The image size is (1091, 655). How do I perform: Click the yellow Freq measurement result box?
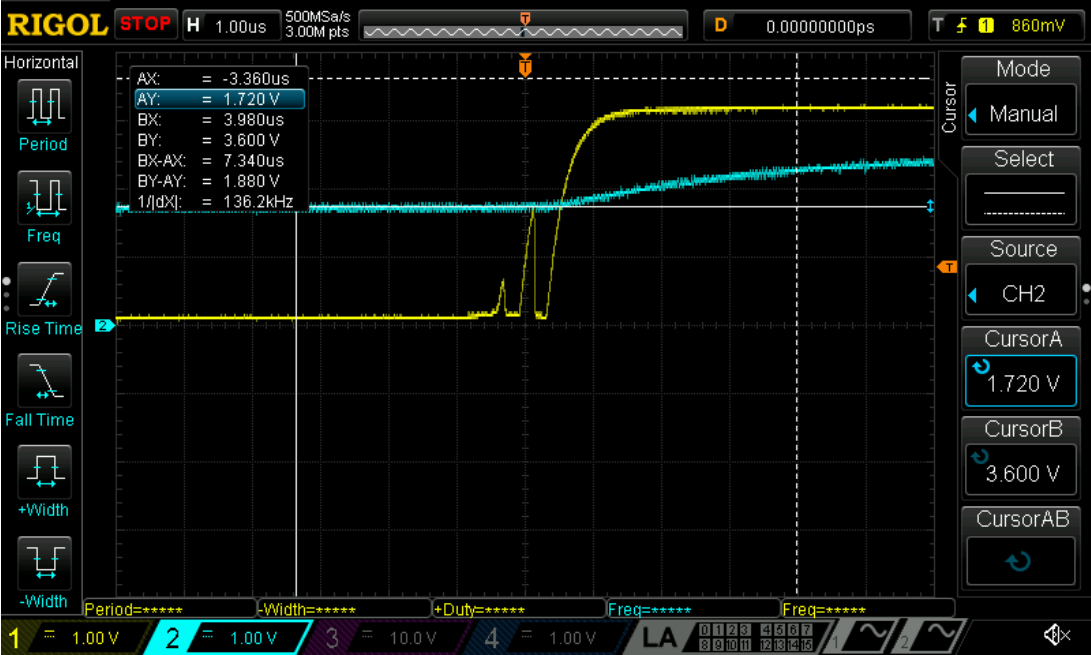coord(868,609)
